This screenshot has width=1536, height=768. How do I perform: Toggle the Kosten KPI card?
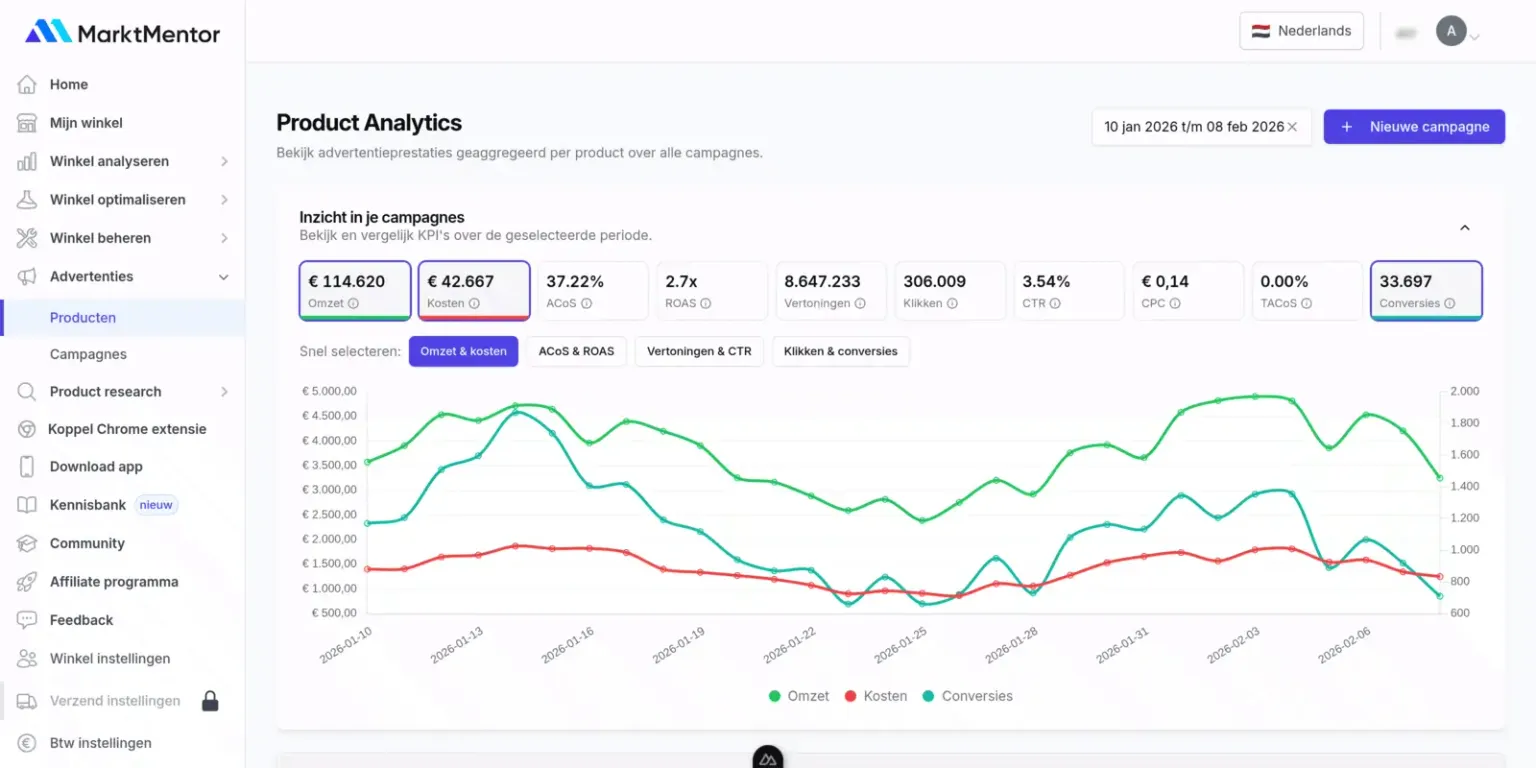(474, 291)
